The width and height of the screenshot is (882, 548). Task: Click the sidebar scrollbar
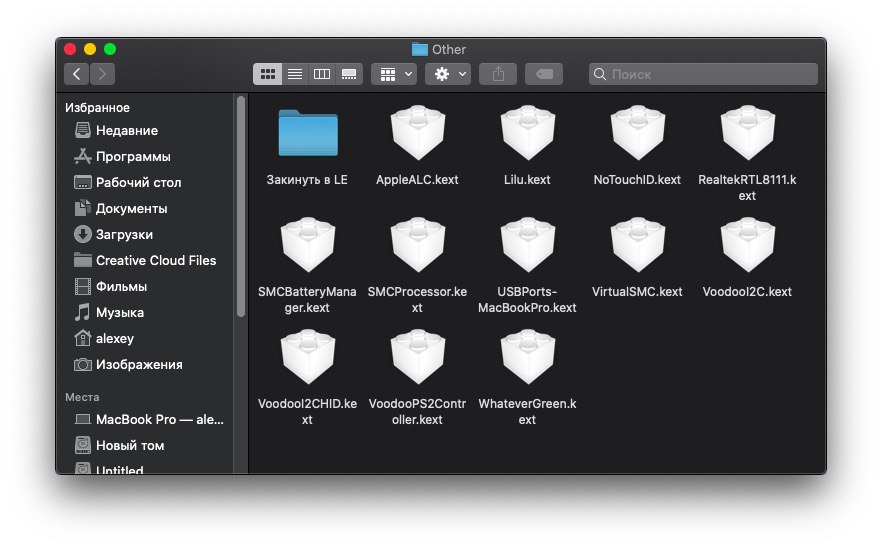pyautogui.click(x=241, y=206)
